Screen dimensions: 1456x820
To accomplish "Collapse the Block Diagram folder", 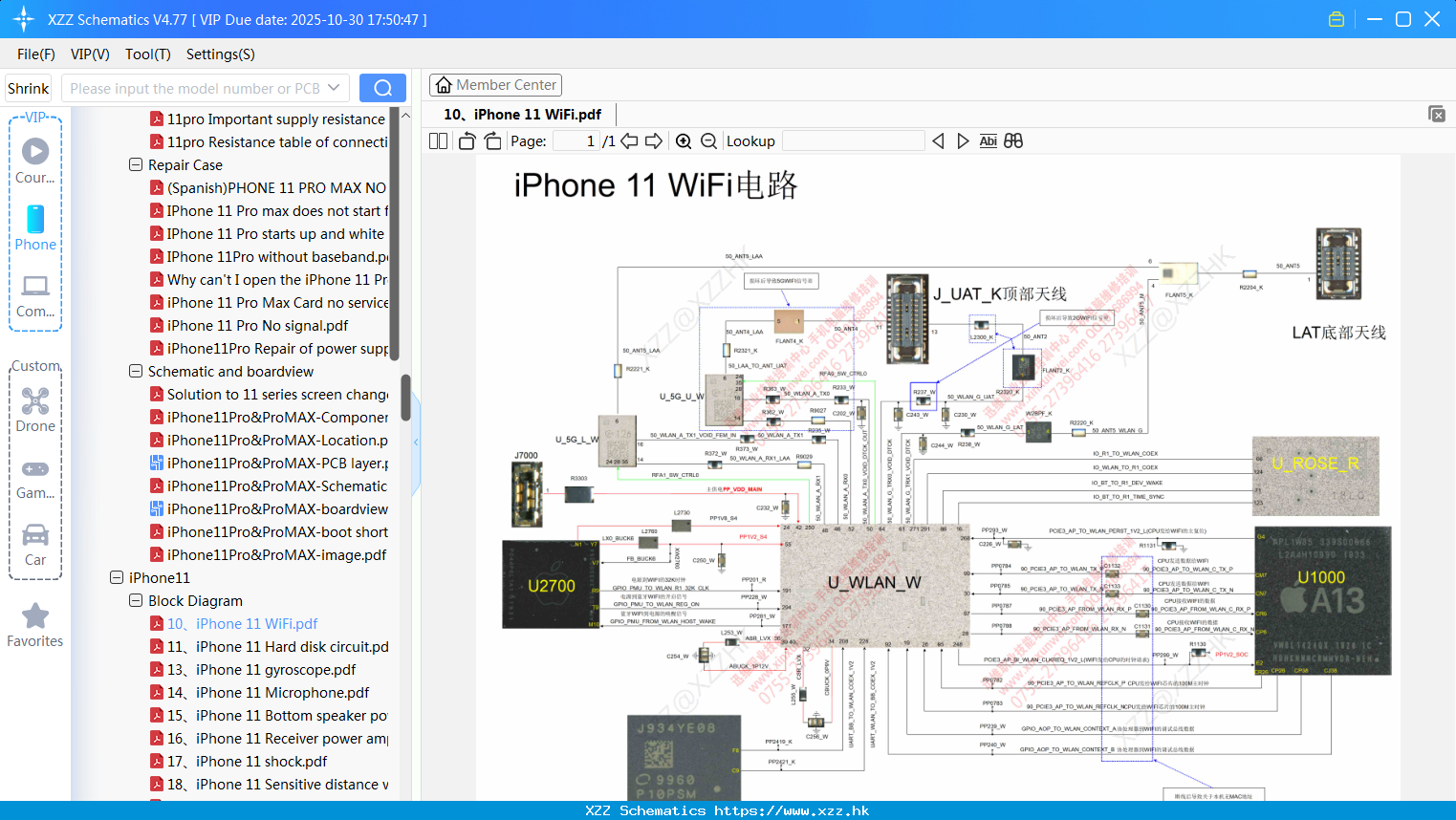I will [x=136, y=600].
